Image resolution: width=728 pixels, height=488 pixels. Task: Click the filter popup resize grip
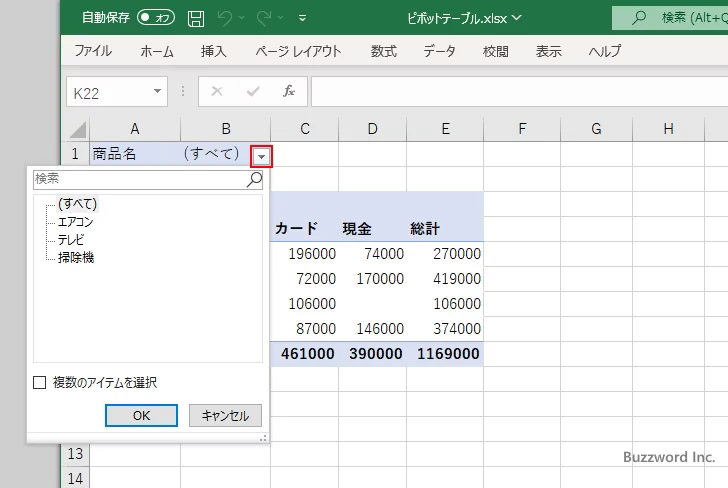pos(263,438)
